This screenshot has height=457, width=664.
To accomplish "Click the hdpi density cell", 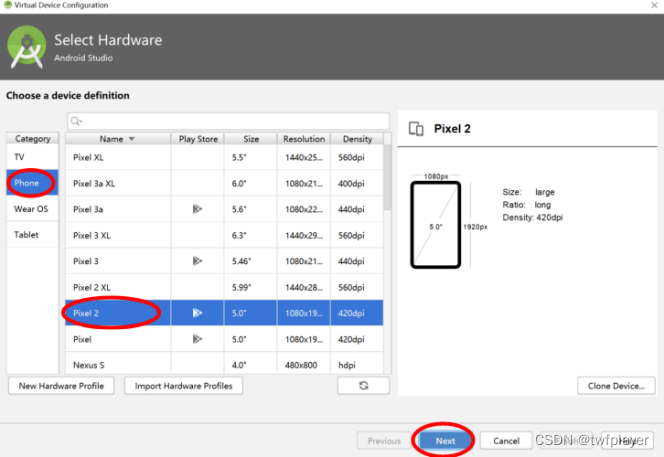I will click(357, 363).
